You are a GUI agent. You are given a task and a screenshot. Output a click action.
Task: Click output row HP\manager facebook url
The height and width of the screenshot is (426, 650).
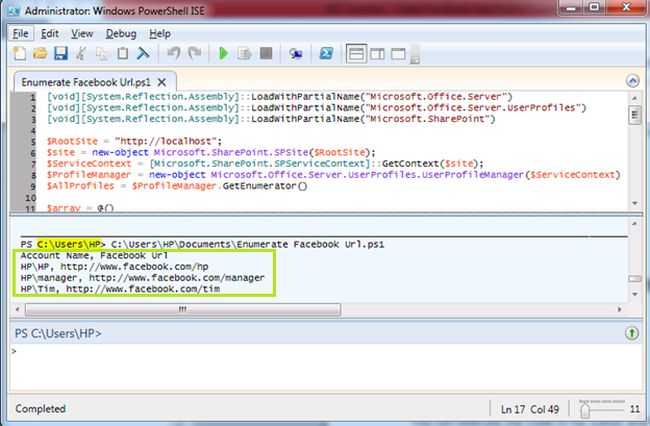(143, 277)
